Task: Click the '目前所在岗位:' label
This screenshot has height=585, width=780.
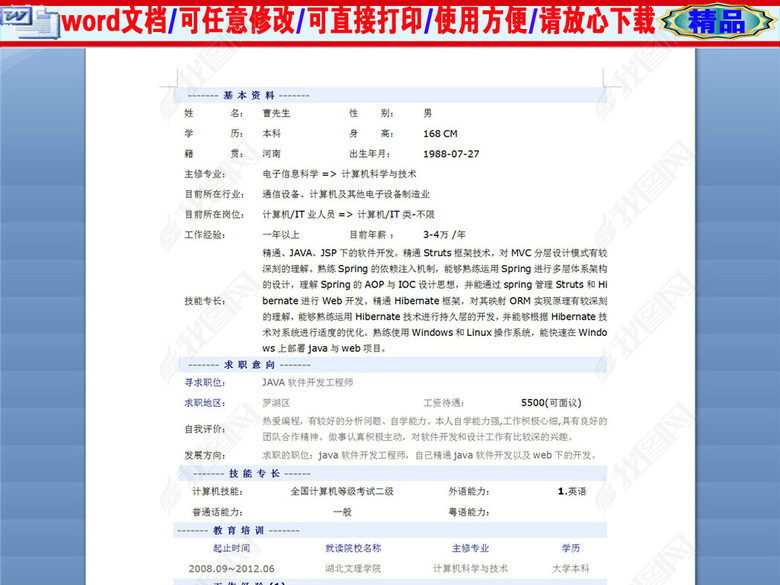Action: [x=214, y=214]
